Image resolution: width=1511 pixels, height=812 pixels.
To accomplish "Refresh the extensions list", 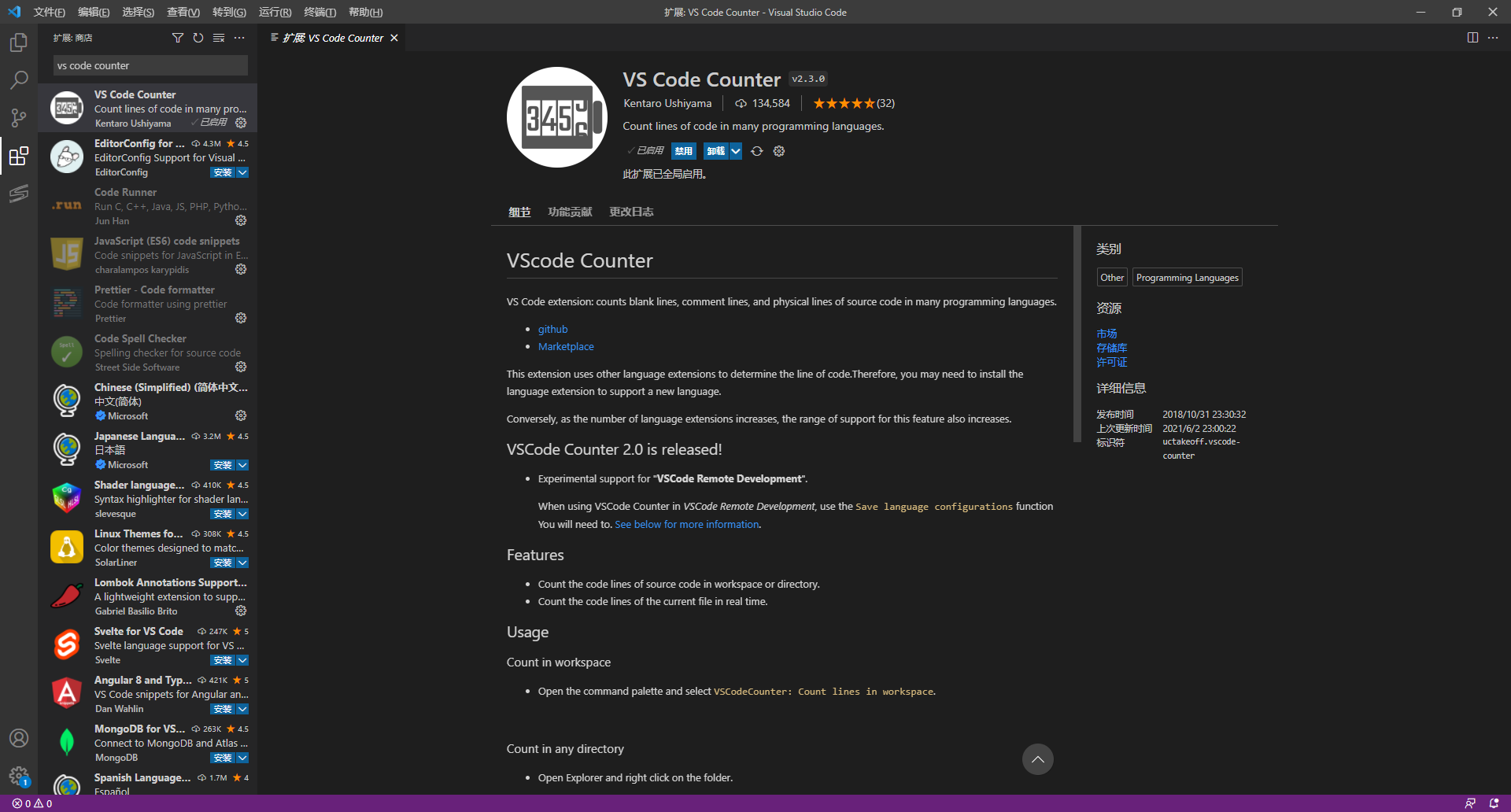I will [198, 38].
